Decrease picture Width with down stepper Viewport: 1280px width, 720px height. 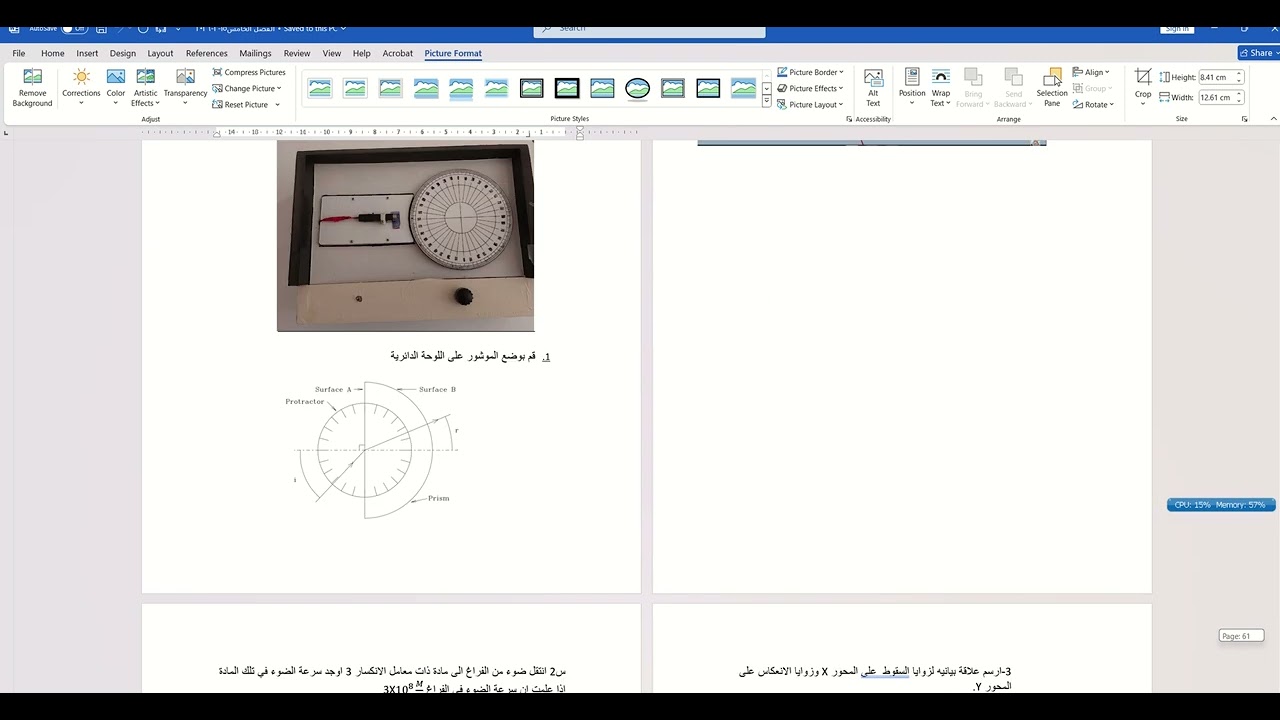tap(1239, 100)
